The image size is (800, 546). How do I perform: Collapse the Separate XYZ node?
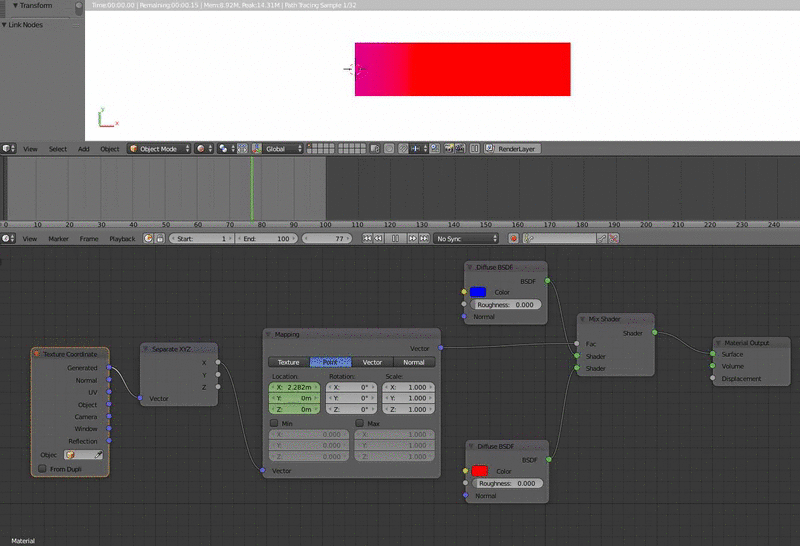pos(145,349)
